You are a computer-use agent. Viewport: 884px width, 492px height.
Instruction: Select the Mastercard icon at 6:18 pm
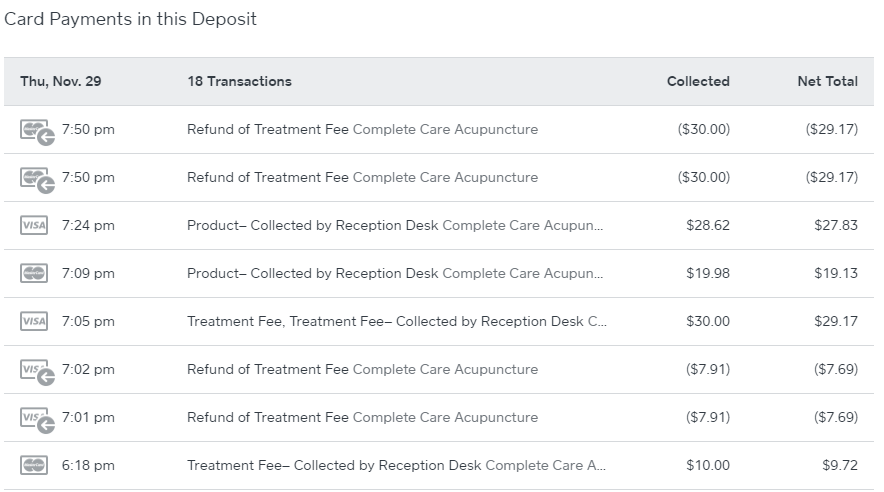pos(34,466)
